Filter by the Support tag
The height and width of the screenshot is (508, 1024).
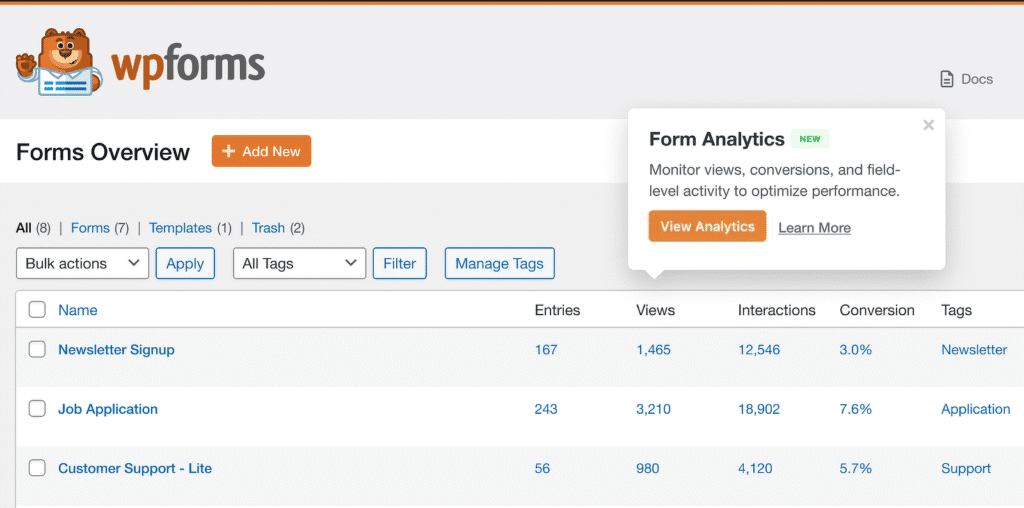click(x=966, y=468)
